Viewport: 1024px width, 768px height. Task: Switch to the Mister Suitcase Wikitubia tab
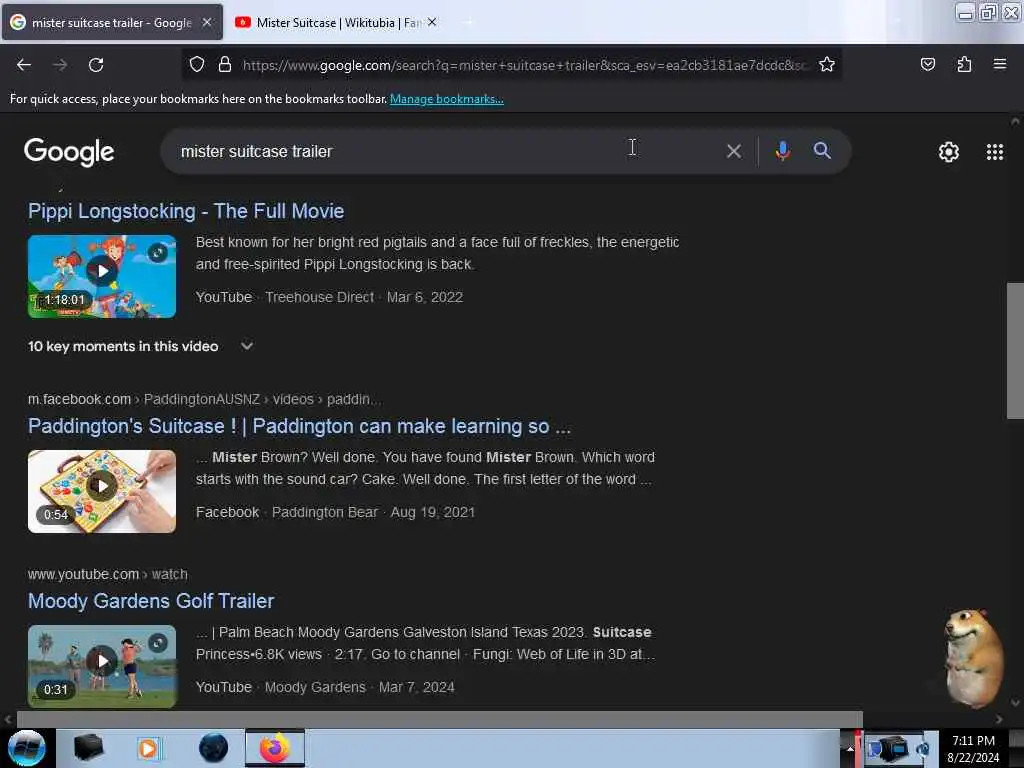pyautogui.click(x=335, y=22)
